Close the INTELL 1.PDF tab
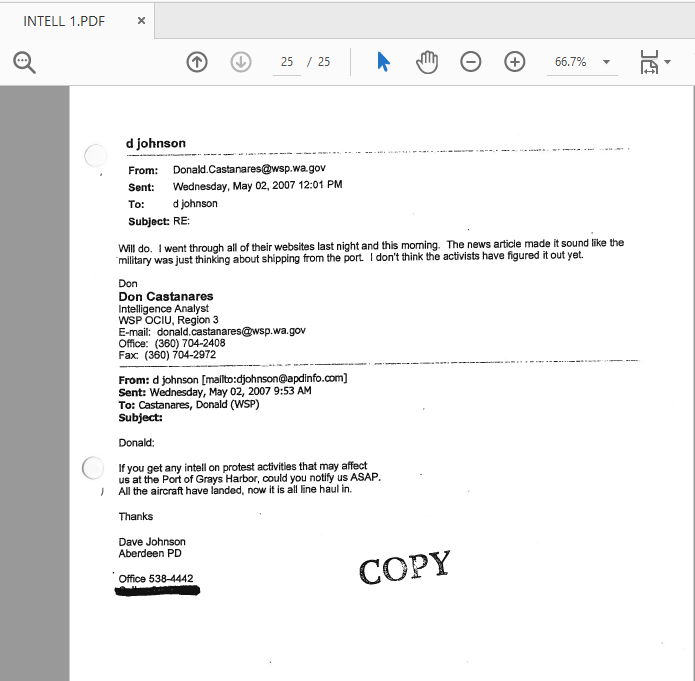 pyautogui.click(x=141, y=20)
